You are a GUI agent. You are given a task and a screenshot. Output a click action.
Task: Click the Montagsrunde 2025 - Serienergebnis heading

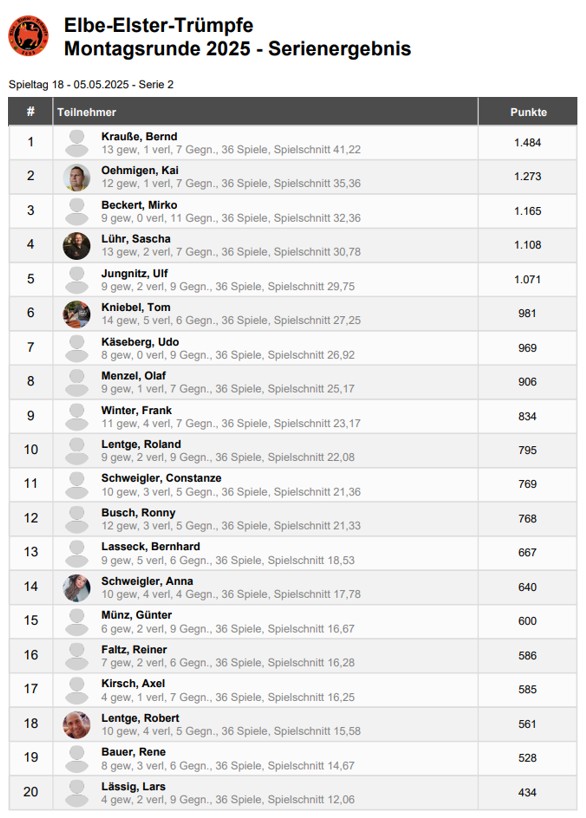click(x=237, y=49)
